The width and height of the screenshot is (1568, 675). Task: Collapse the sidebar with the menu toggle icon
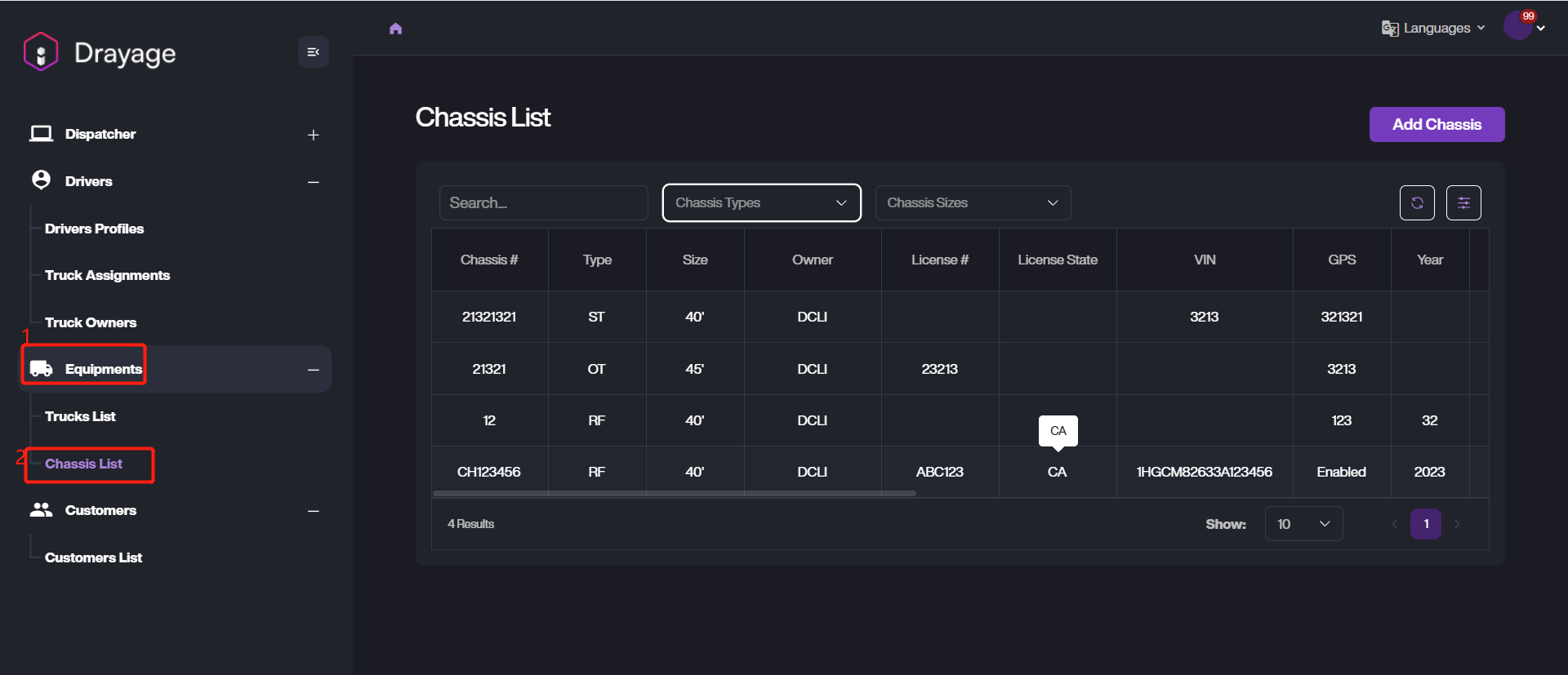(x=313, y=52)
